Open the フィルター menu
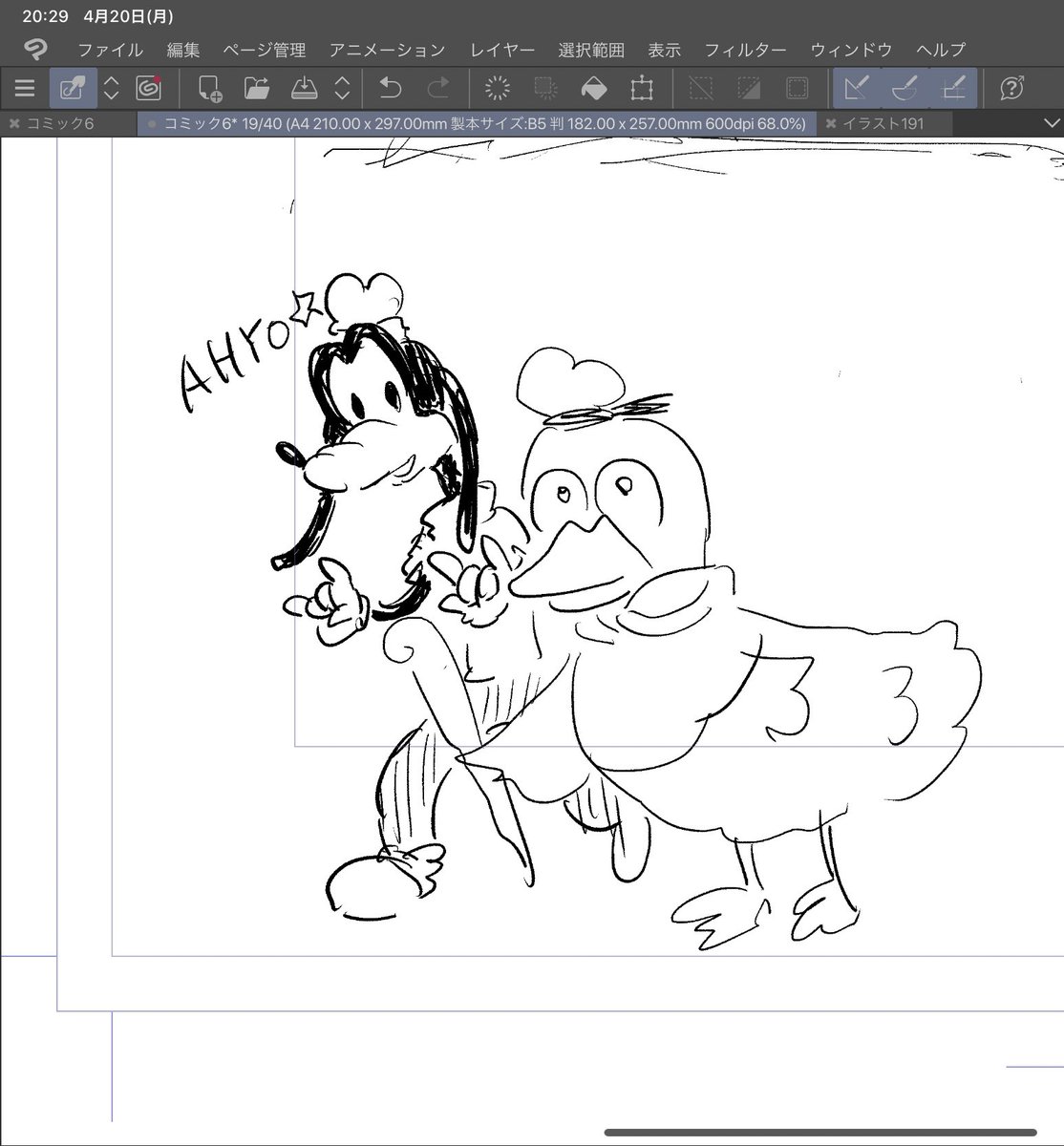Viewport: 1064px width, 1146px height. [745, 50]
